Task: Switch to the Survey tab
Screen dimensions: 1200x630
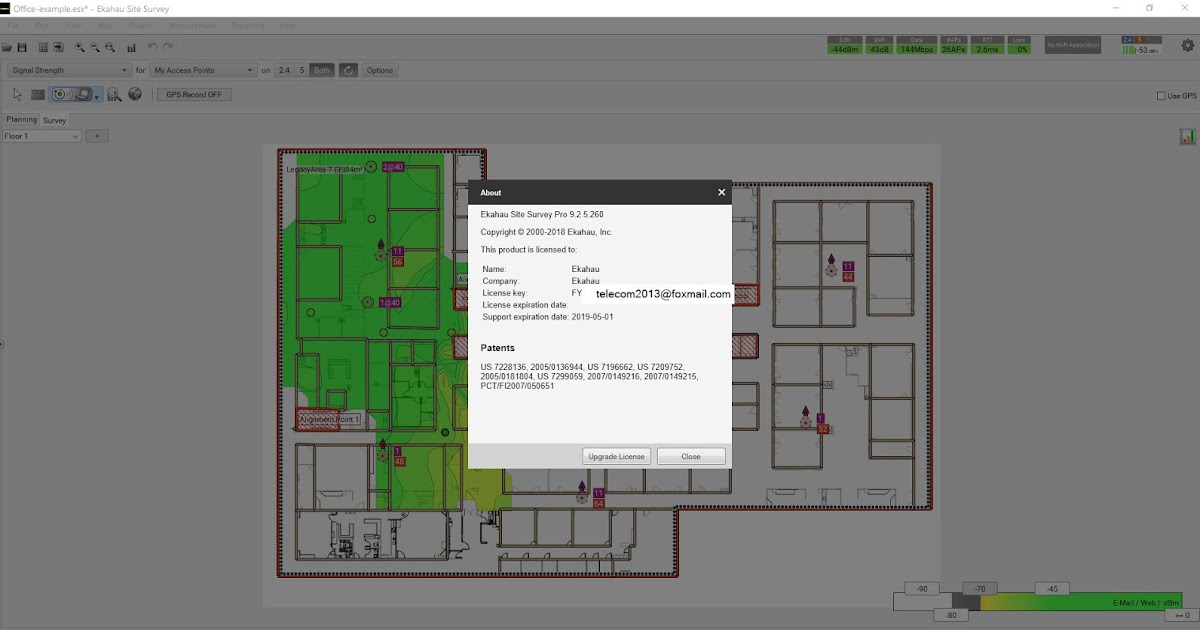Action: (x=54, y=120)
